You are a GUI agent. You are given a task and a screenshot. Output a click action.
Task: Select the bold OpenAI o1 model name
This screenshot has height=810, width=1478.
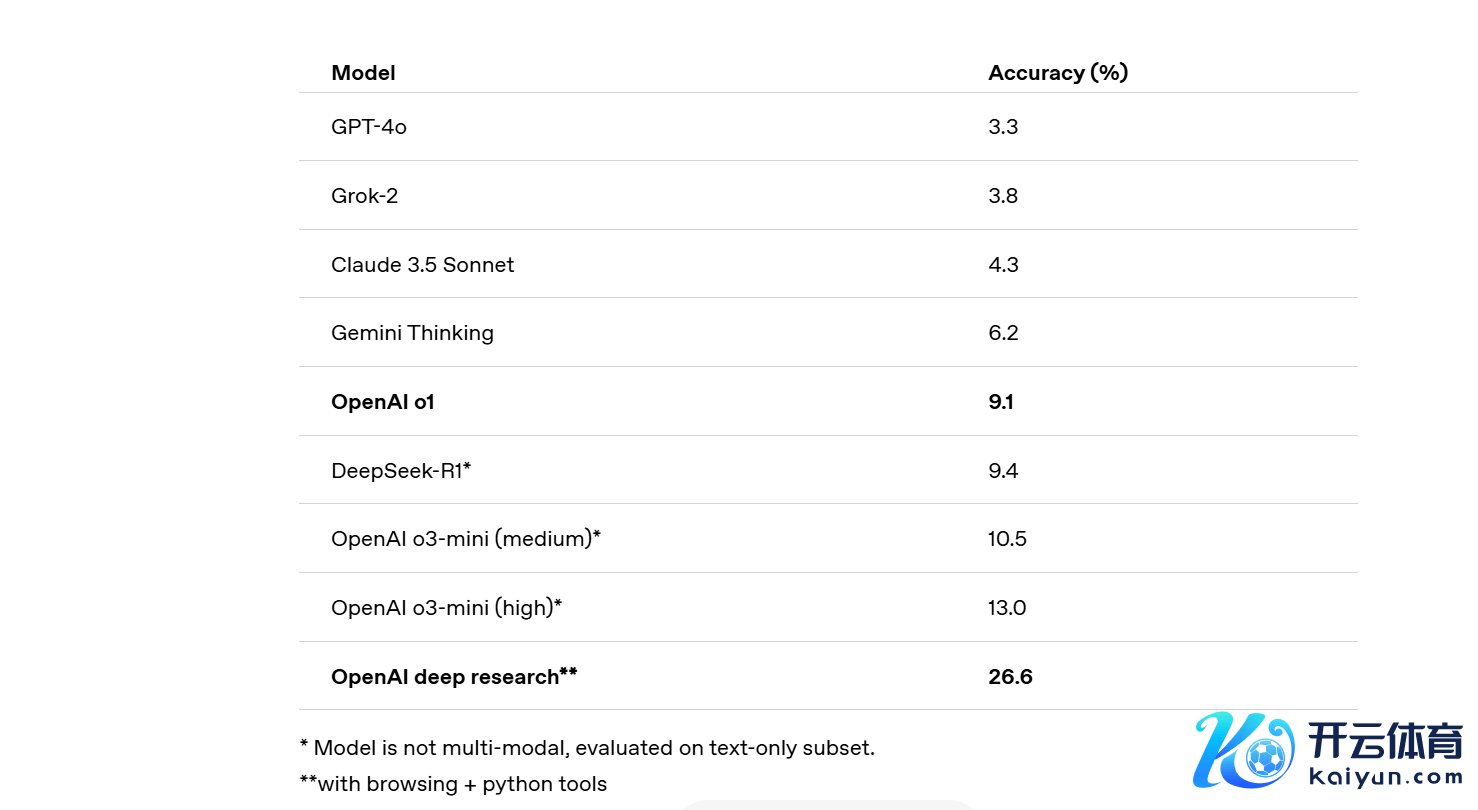pyautogui.click(x=383, y=402)
